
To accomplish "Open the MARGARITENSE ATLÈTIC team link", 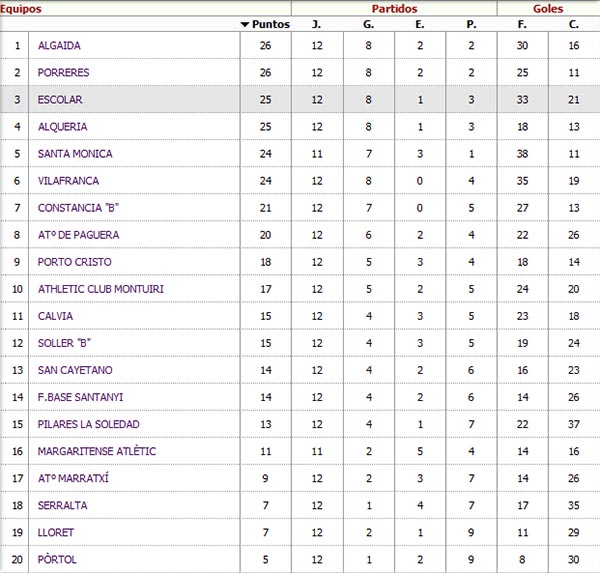I will [96, 451].
